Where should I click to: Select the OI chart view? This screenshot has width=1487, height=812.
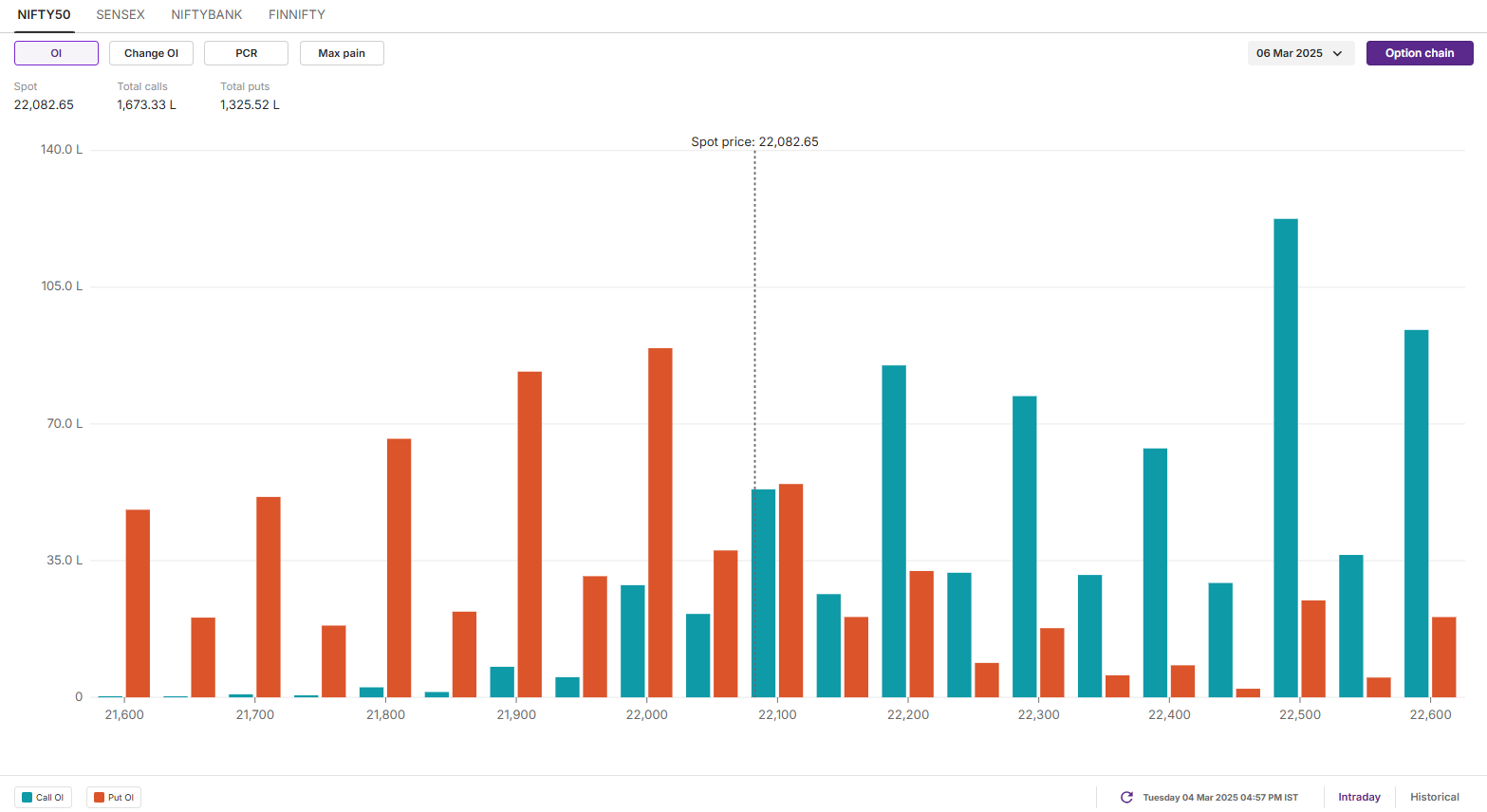(56, 53)
